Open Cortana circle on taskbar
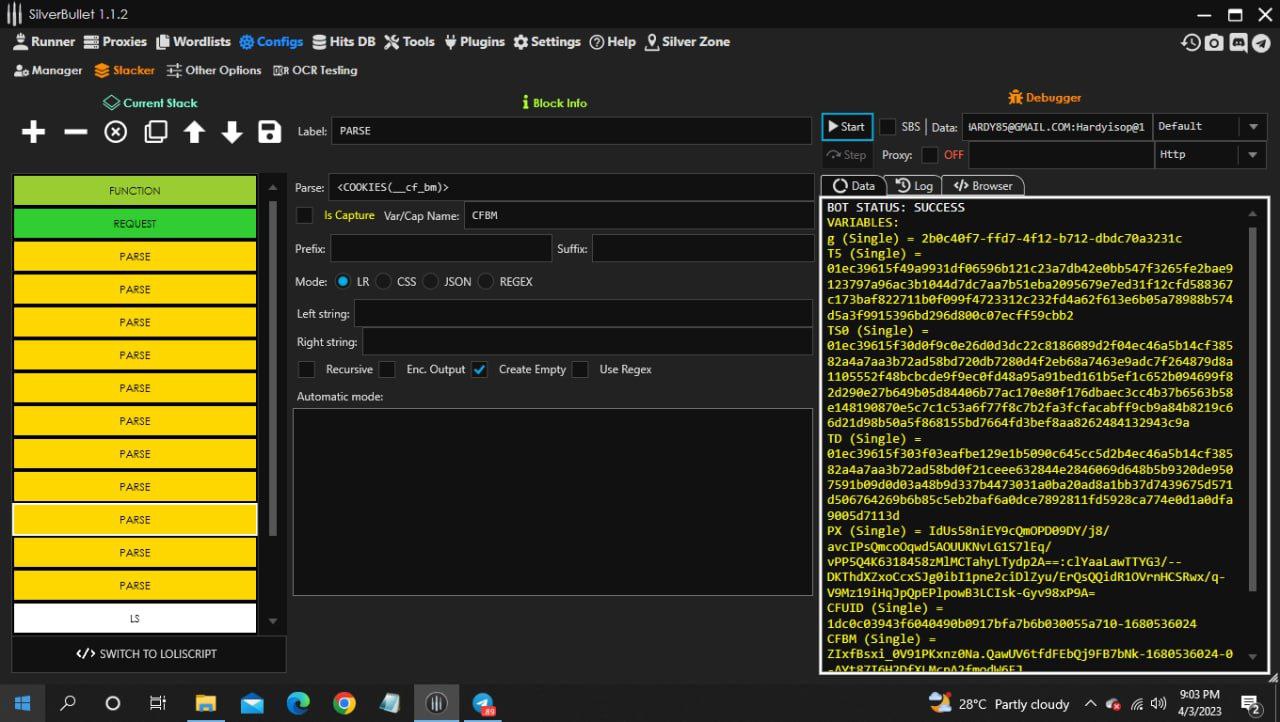1280x722 pixels. pyautogui.click(x=113, y=703)
